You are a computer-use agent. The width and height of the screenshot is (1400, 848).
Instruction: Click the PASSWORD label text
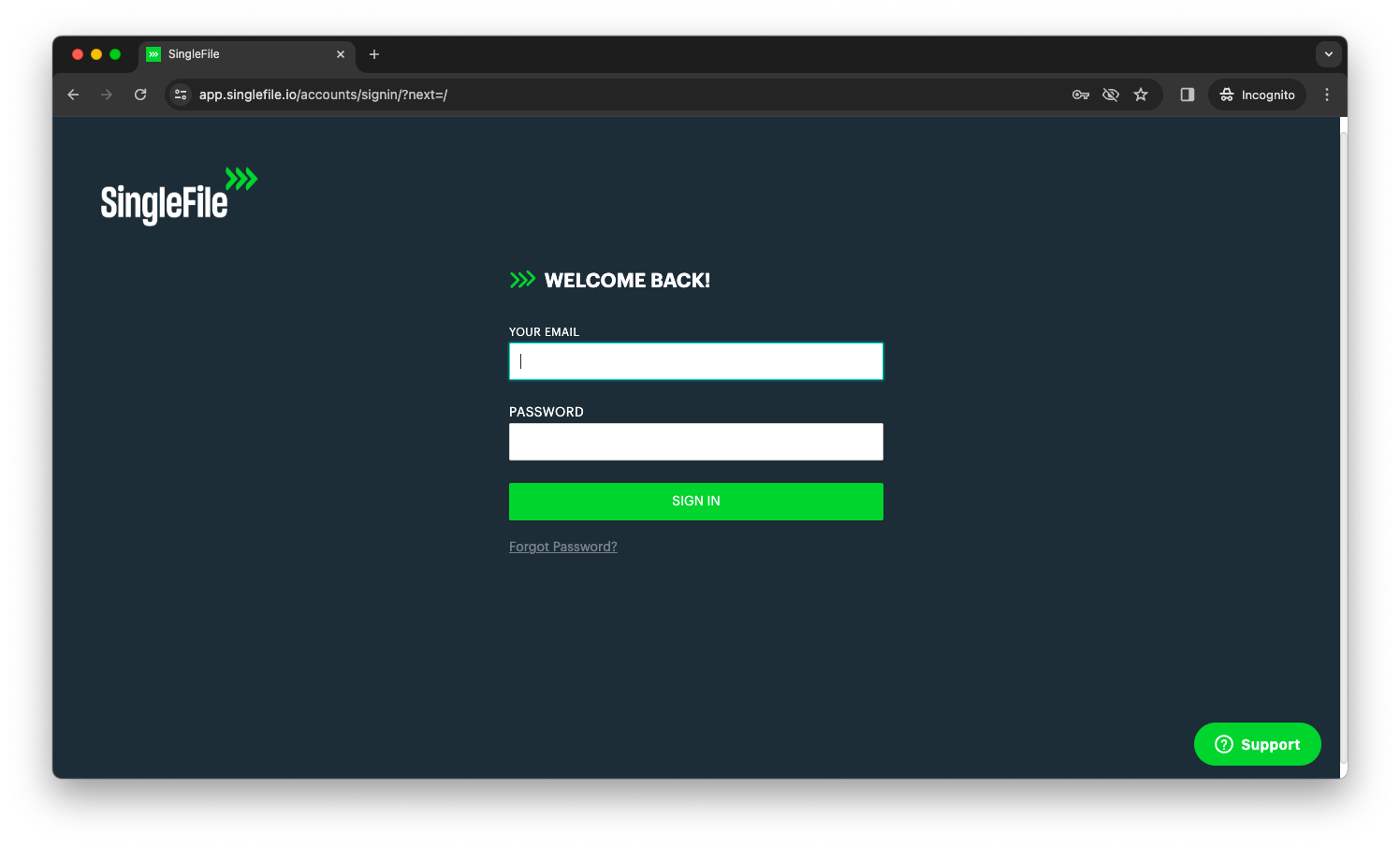tap(547, 412)
